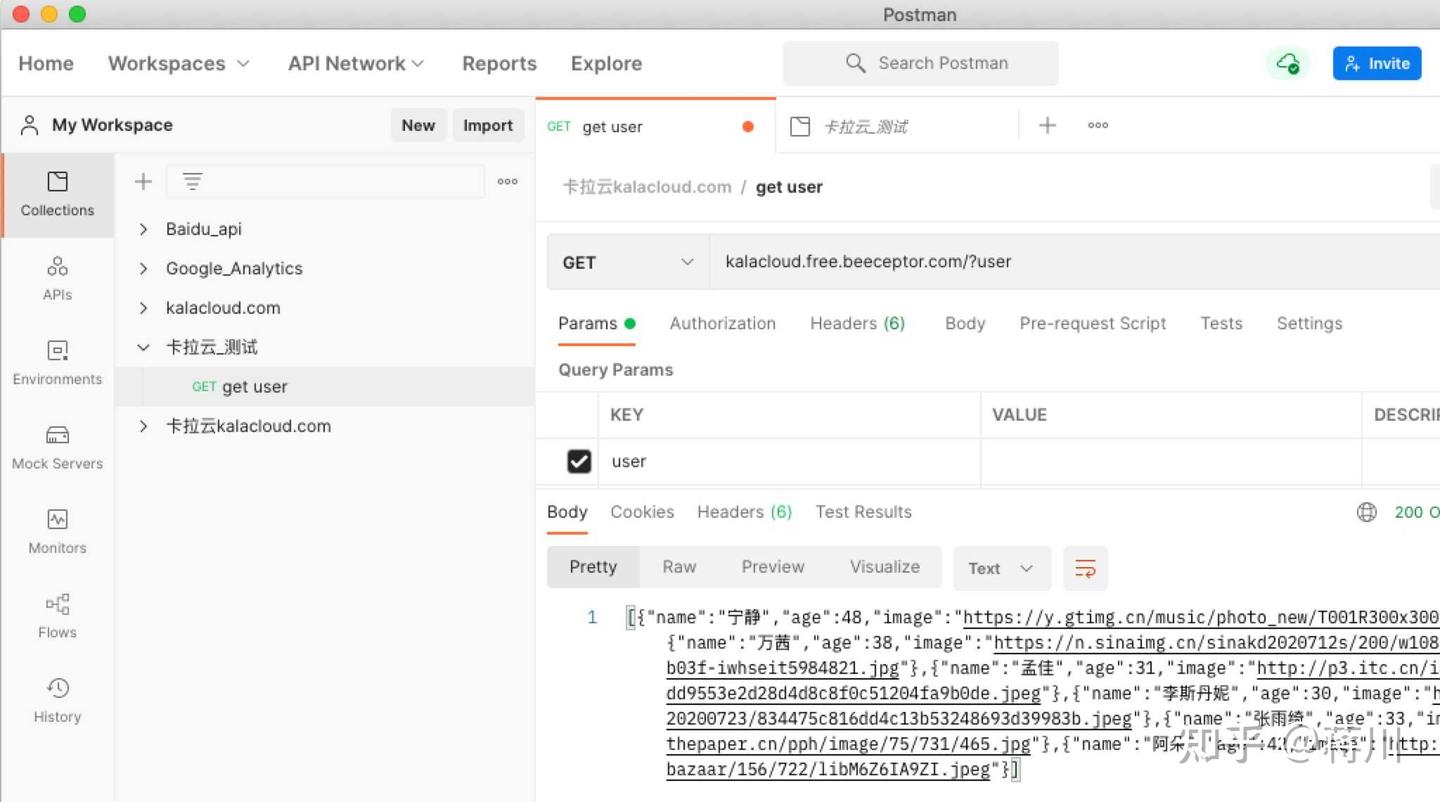
Task: Switch to the Headers (6) request tab
Action: [x=857, y=323]
